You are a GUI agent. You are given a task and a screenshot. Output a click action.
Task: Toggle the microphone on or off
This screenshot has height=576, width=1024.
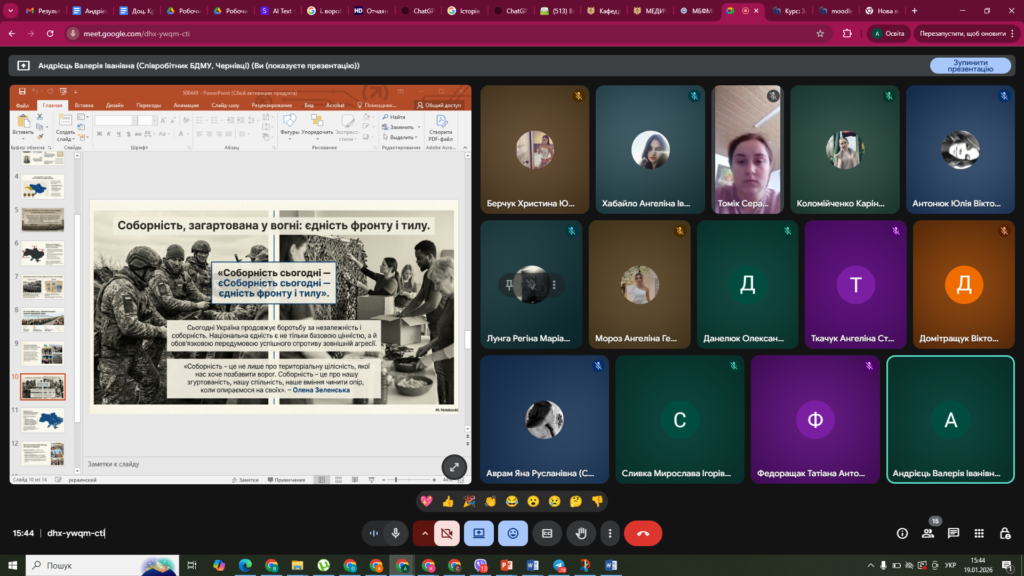tap(396, 533)
